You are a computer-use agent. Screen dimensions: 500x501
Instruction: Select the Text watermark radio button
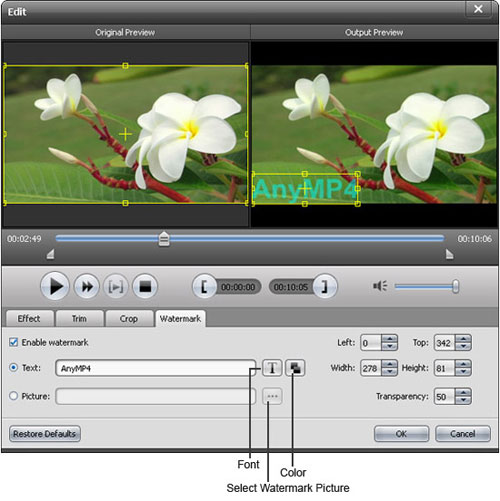pos(13,368)
